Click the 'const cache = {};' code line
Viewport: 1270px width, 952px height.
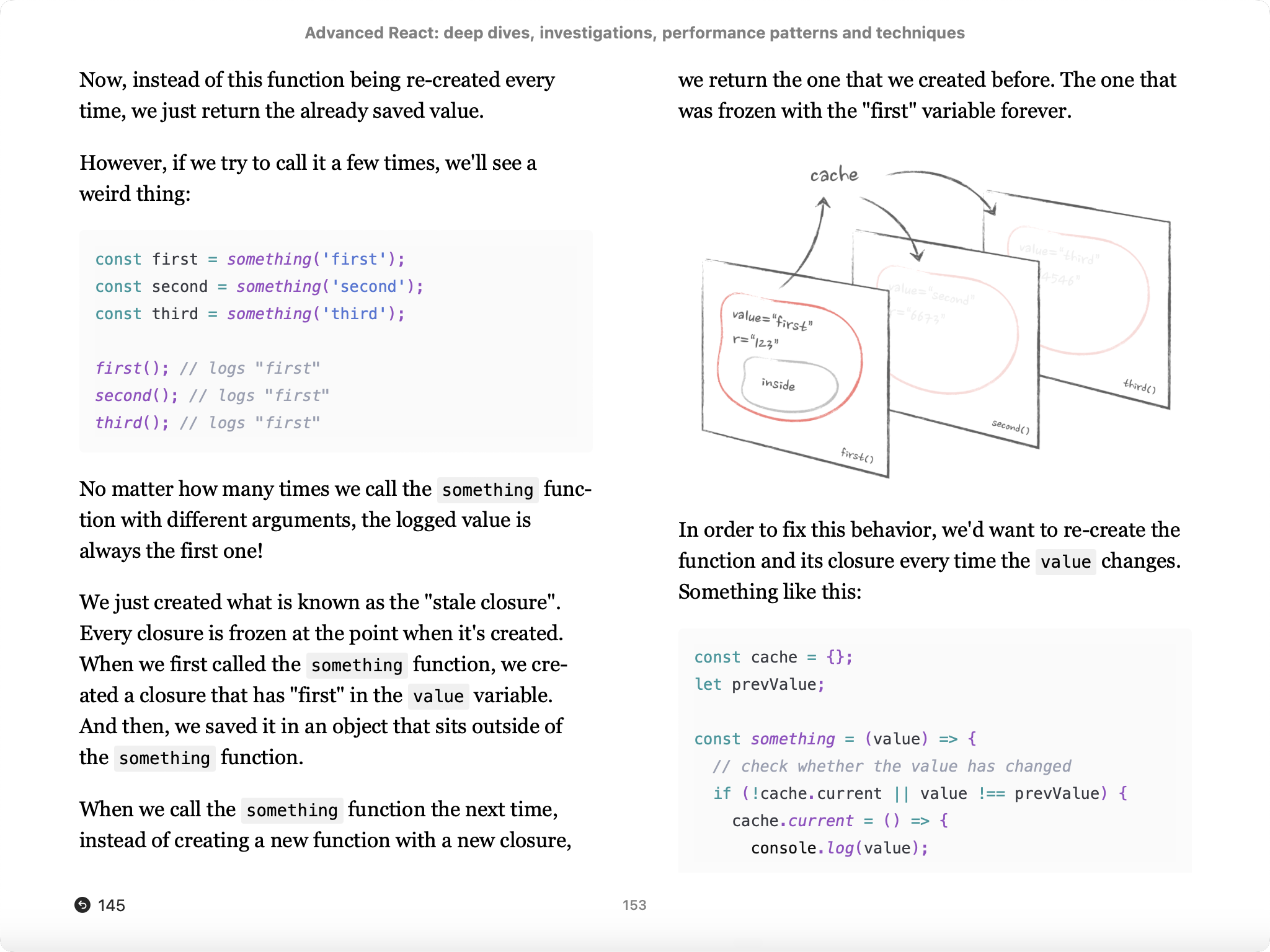click(x=773, y=657)
